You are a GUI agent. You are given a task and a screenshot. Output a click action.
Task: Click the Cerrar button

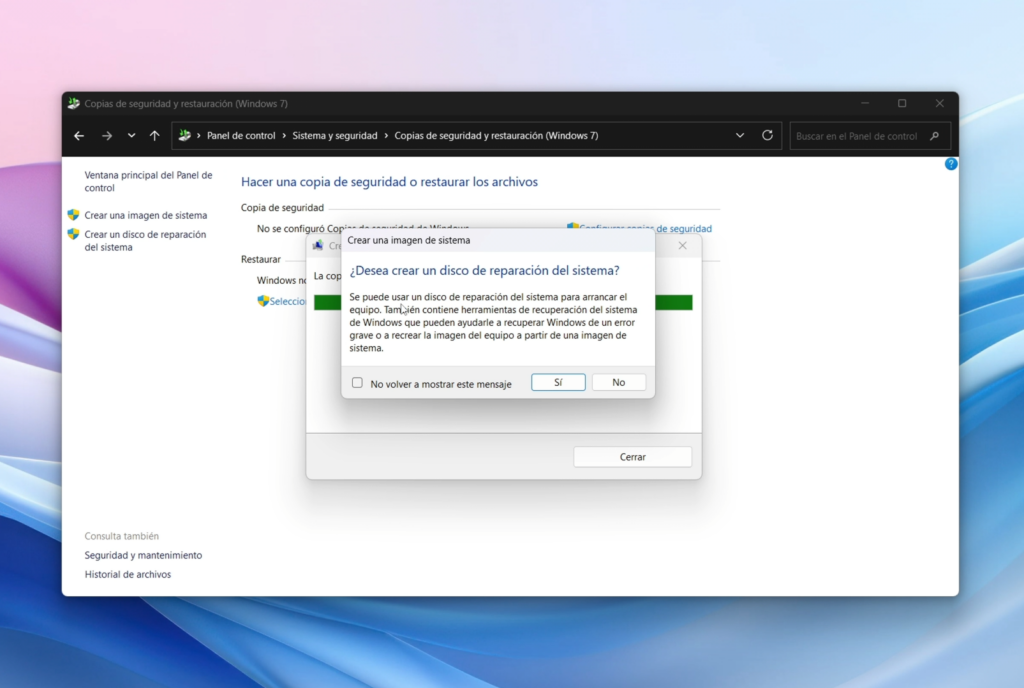pyautogui.click(x=632, y=456)
